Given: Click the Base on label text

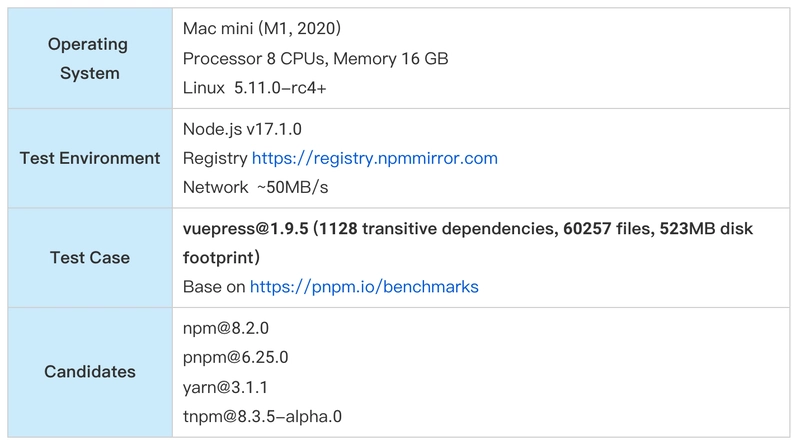Looking at the screenshot, I should pyautogui.click(x=214, y=287).
